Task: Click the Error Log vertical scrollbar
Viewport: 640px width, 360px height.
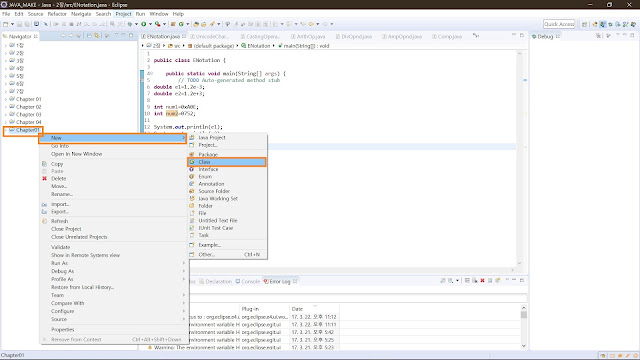Action: click(524, 327)
